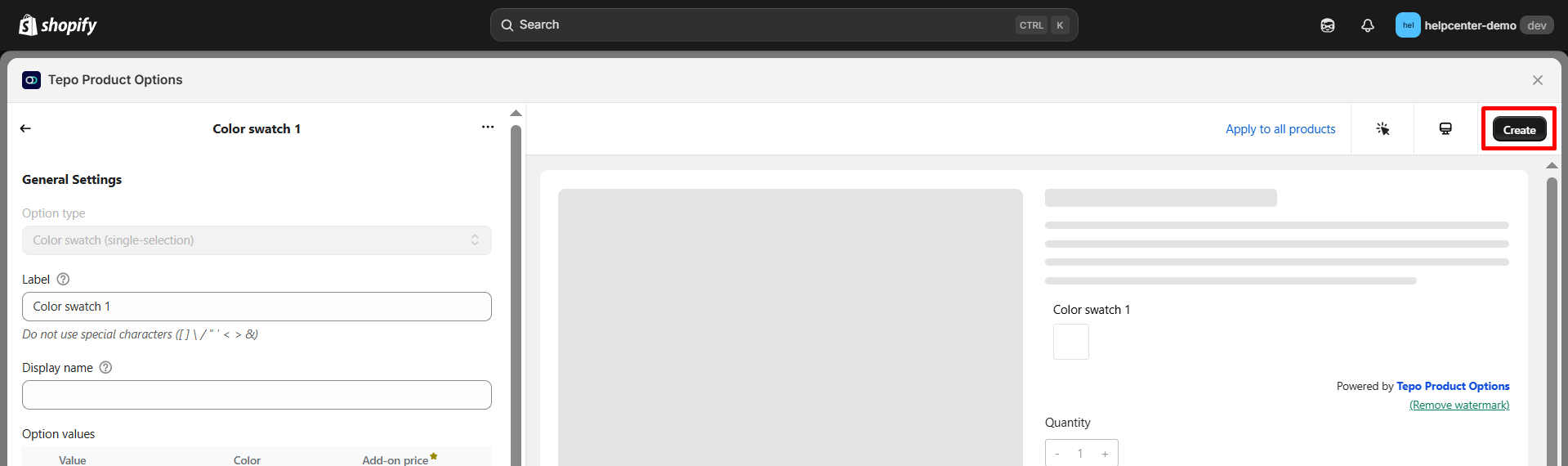The width and height of the screenshot is (1568, 466).
Task: Click the Shopify logo
Action: (x=57, y=25)
